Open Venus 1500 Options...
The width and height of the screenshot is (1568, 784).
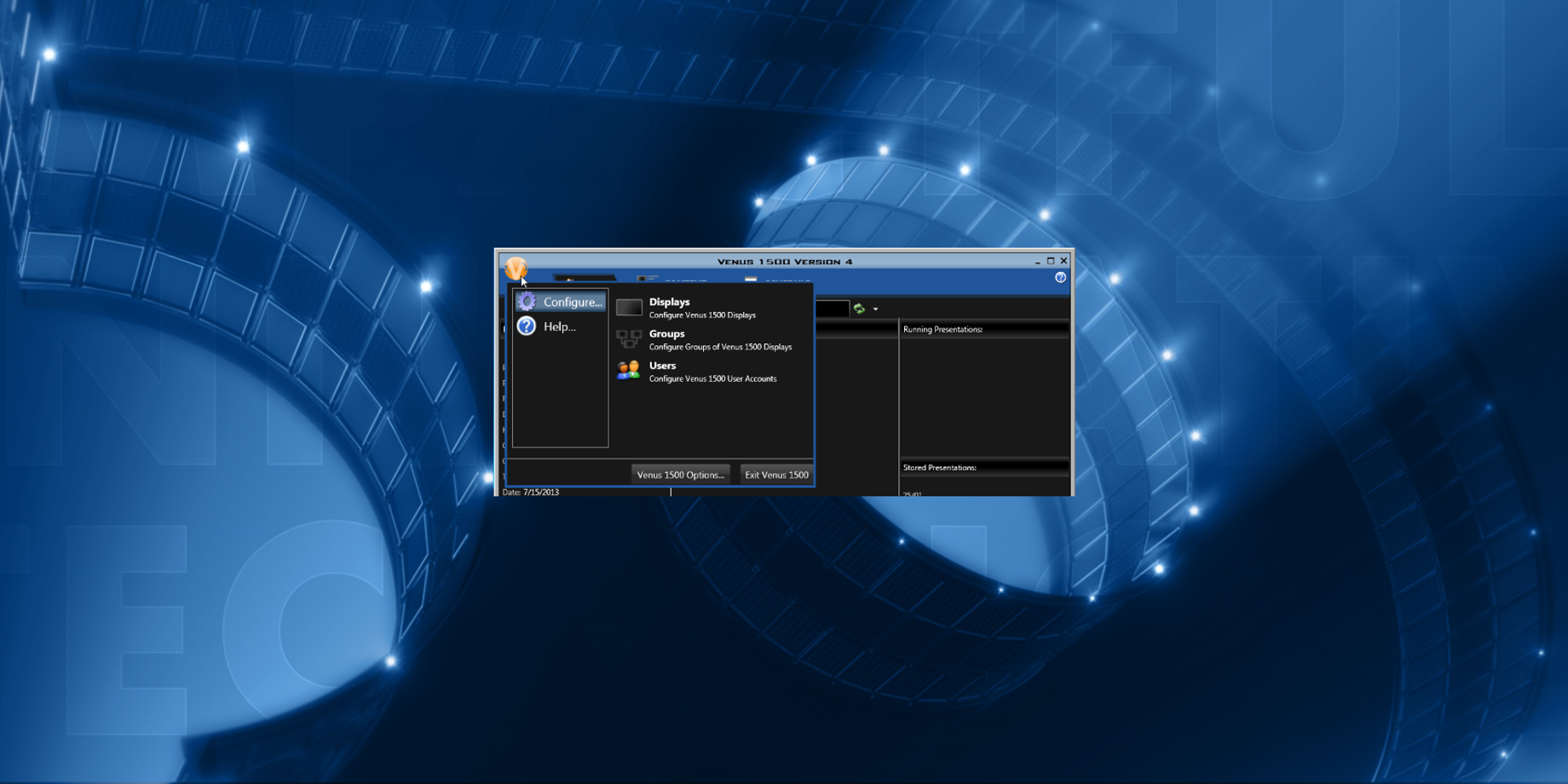pos(680,475)
